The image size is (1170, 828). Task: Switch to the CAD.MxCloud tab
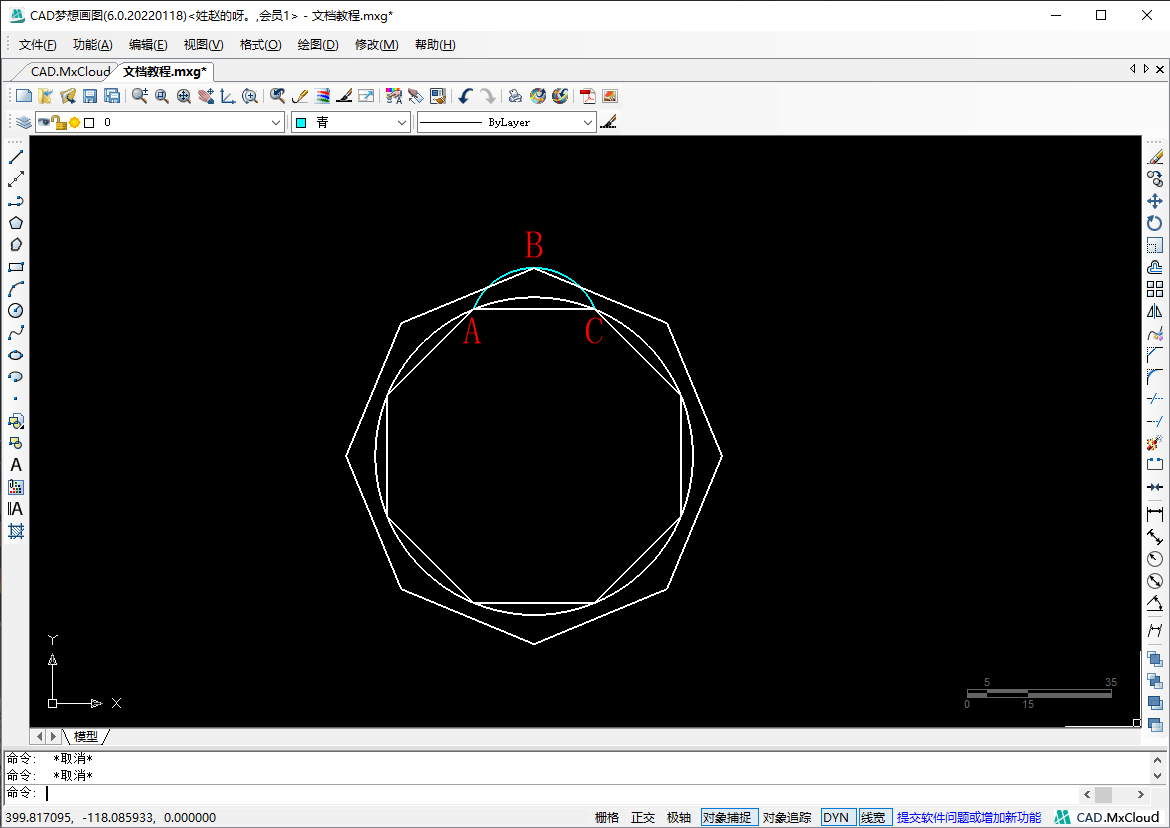(x=70, y=72)
